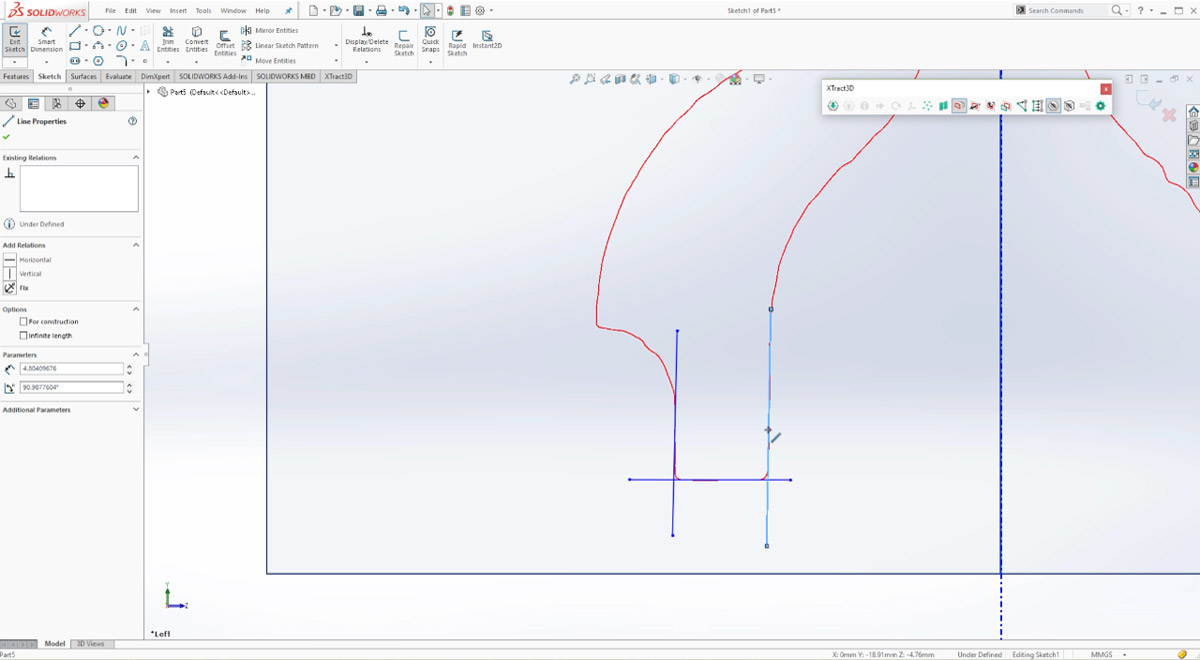Enable the For construction checkbox
The image size is (1200, 660).
click(x=24, y=322)
